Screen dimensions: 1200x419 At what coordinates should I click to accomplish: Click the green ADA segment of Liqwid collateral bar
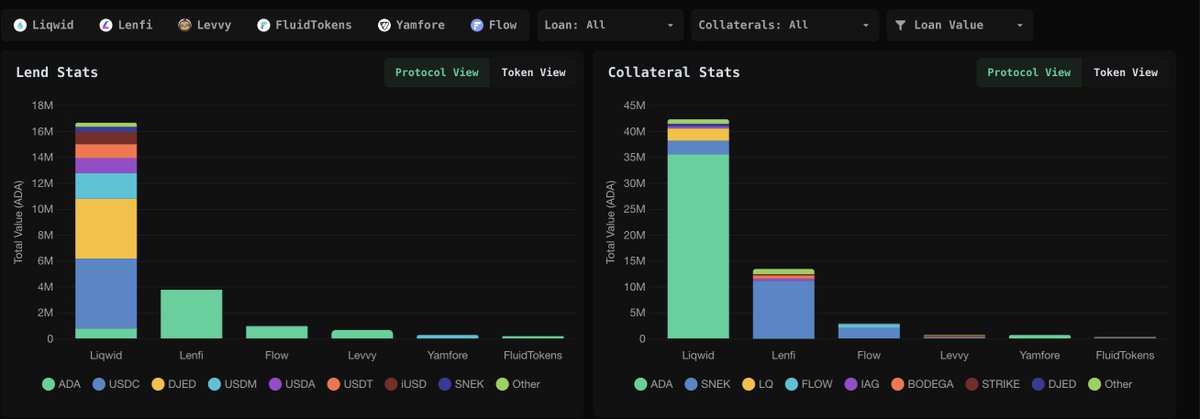(698, 246)
